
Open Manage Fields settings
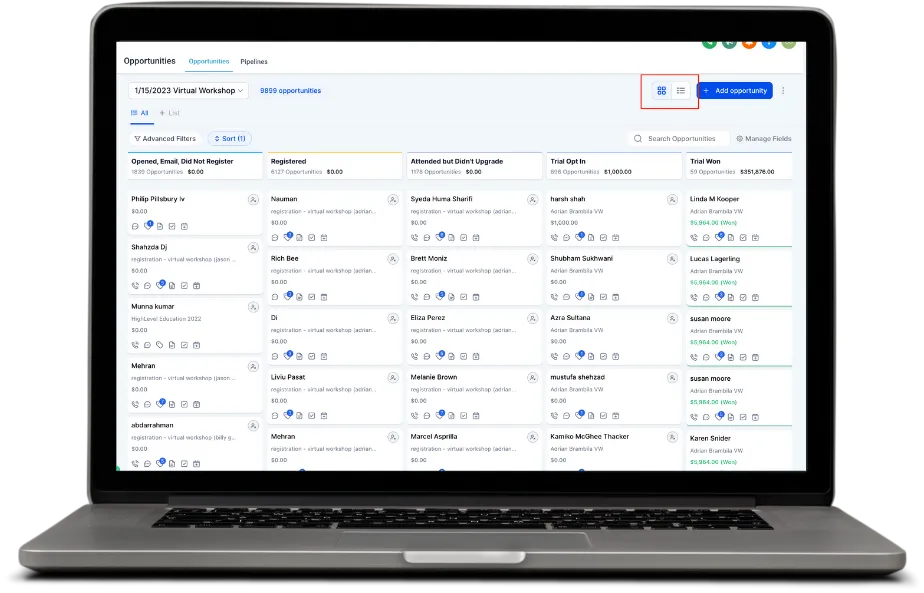pyautogui.click(x=764, y=139)
